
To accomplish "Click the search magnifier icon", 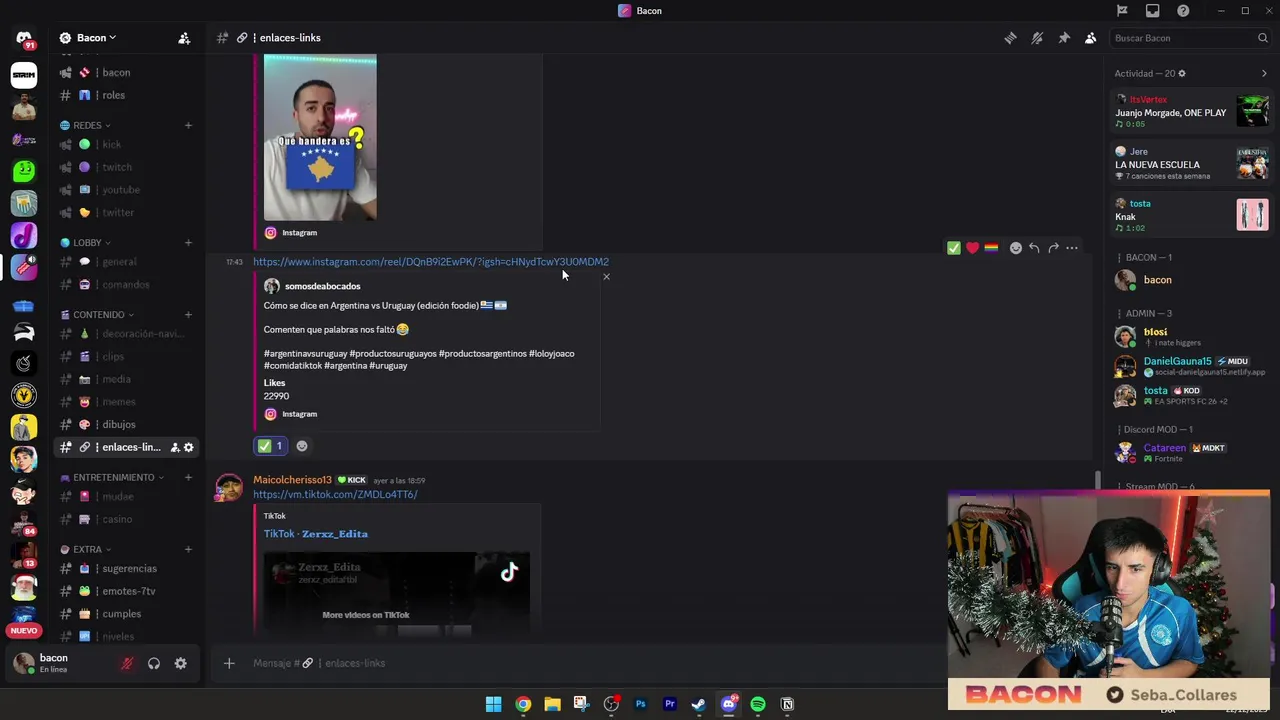I will [1263, 38].
